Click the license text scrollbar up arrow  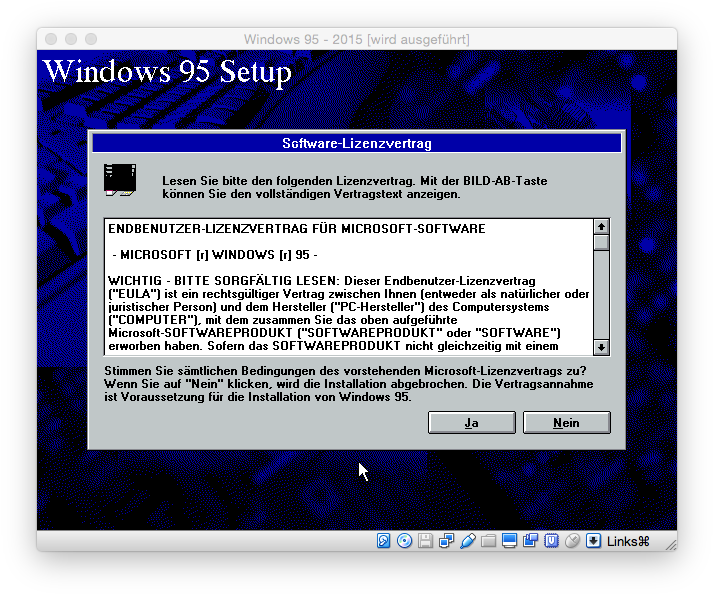[x=601, y=227]
